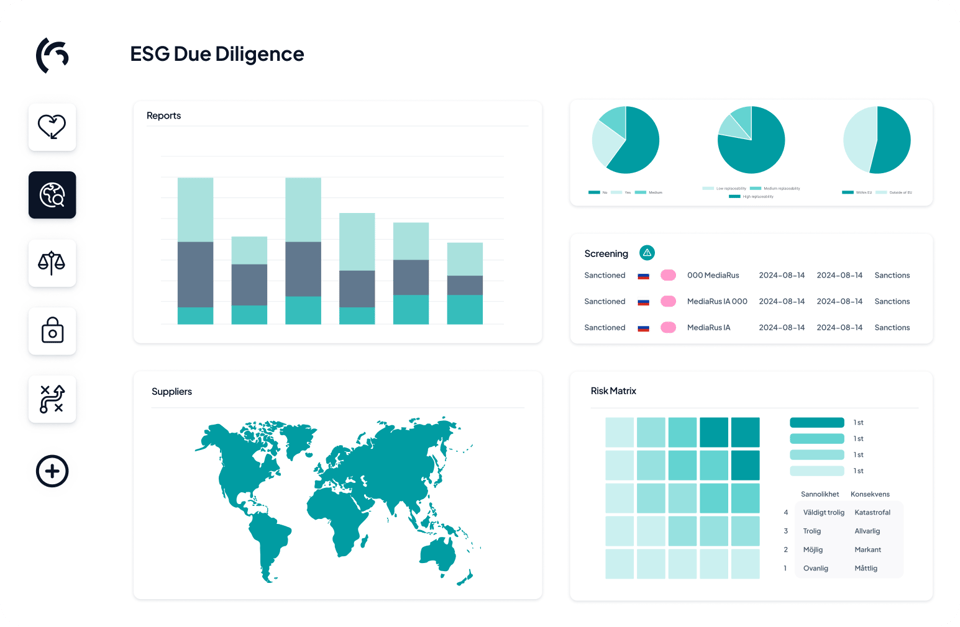The height and width of the screenshot is (627, 960).
Task: Click the warning triangle icon beside Screening
Action: (x=647, y=253)
